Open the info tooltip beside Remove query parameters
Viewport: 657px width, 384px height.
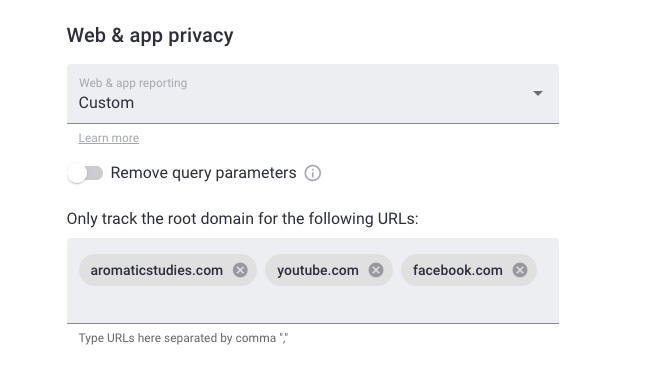tap(313, 173)
